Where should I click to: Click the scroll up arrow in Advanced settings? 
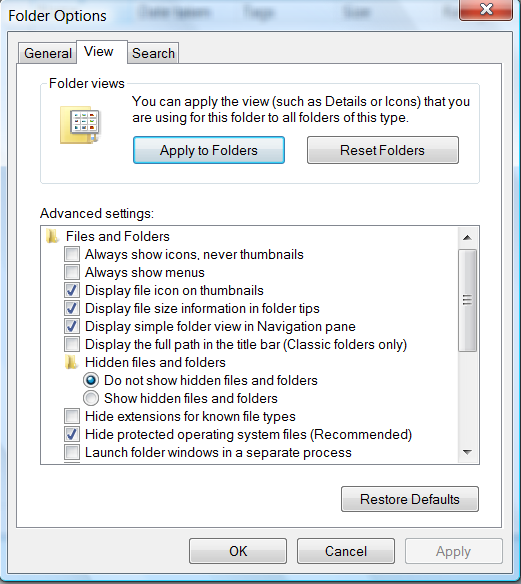click(467, 238)
